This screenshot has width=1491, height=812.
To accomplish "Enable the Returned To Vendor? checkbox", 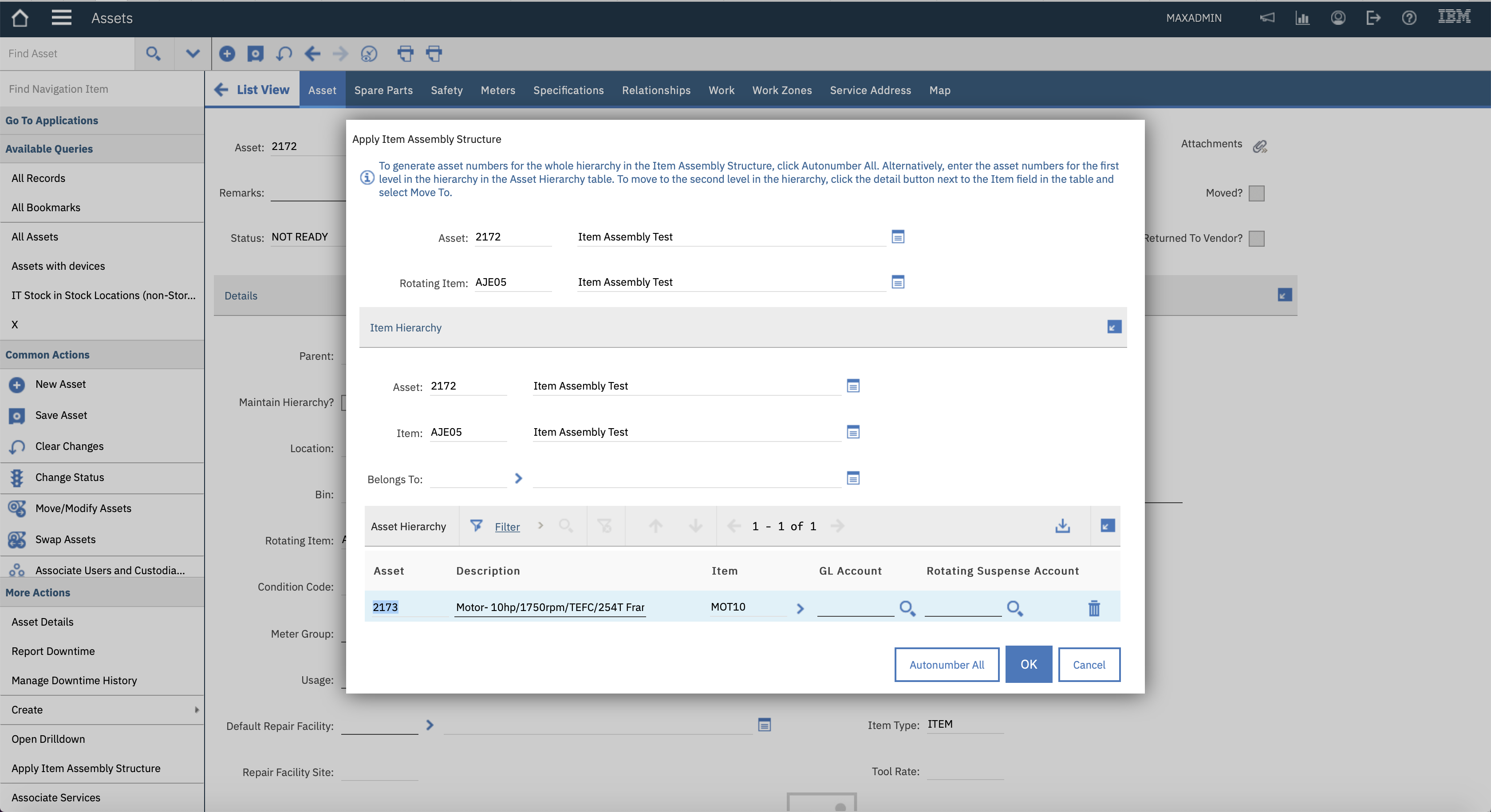I will click(1256, 238).
